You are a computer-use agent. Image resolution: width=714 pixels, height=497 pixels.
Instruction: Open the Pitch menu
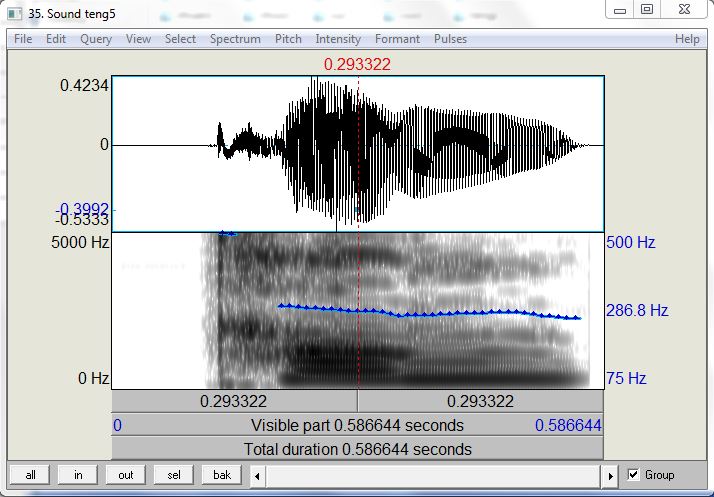coord(288,39)
